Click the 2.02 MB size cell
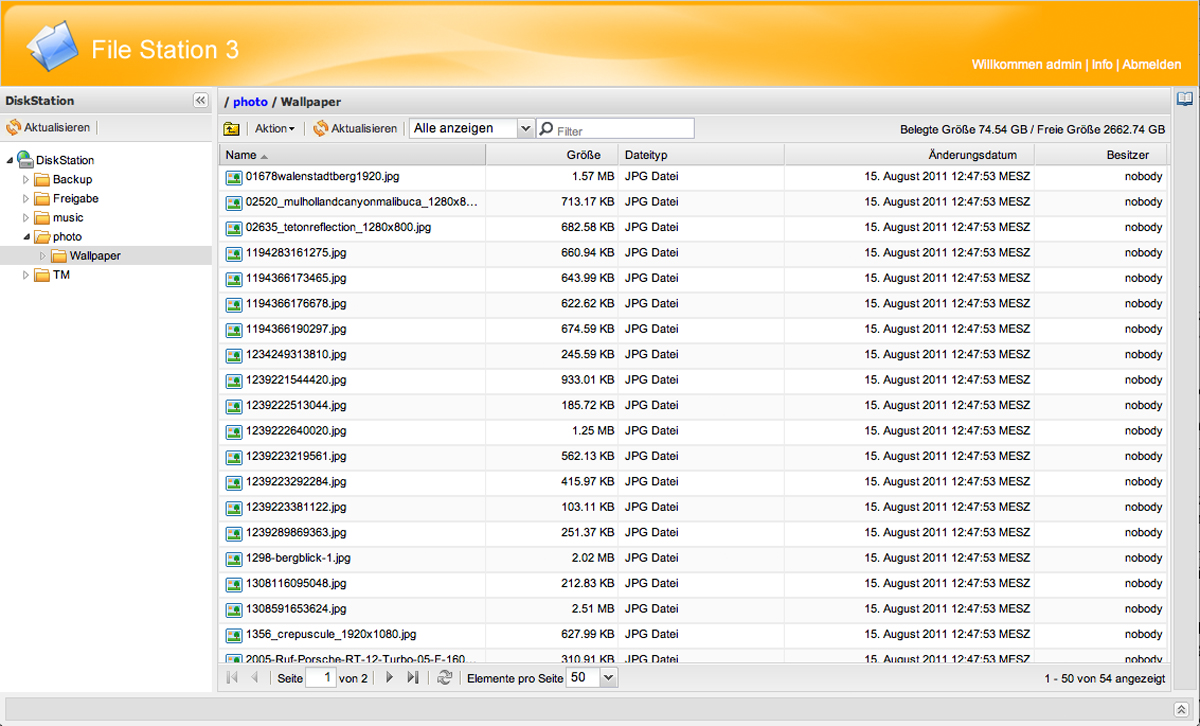 tap(592, 558)
